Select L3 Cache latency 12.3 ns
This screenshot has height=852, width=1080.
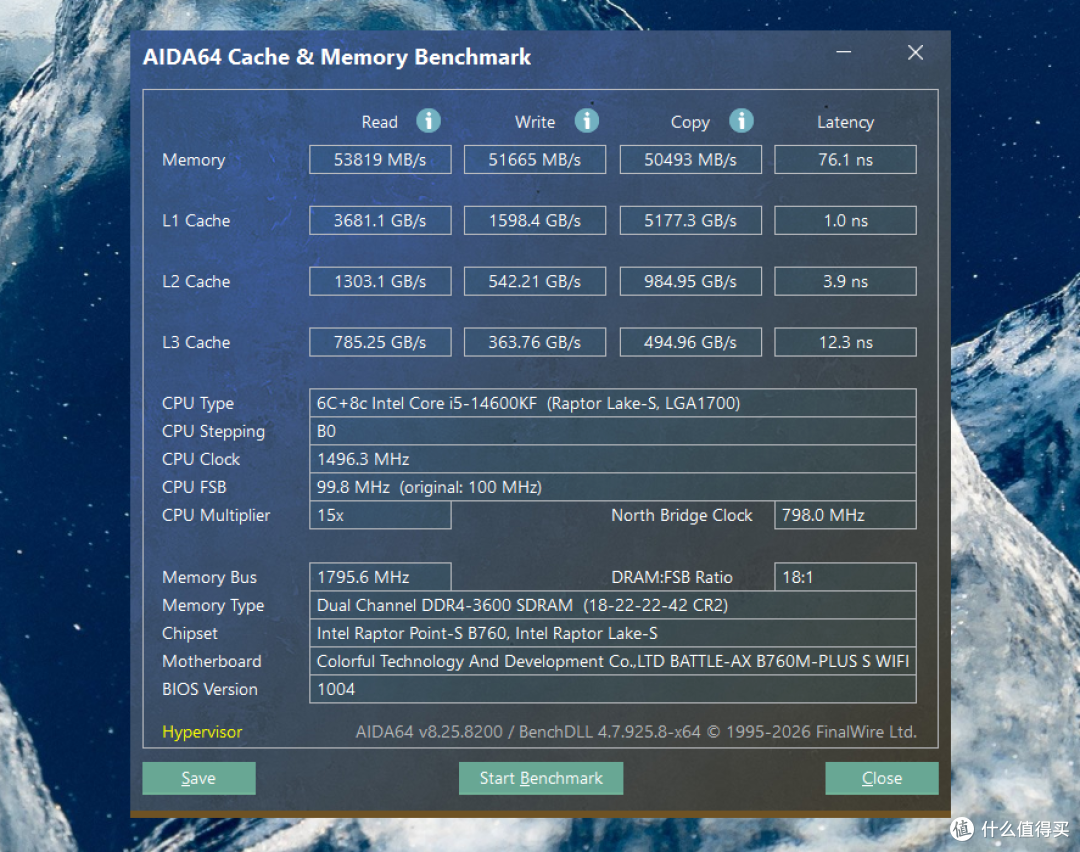pyautogui.click(x=845, y=342)
